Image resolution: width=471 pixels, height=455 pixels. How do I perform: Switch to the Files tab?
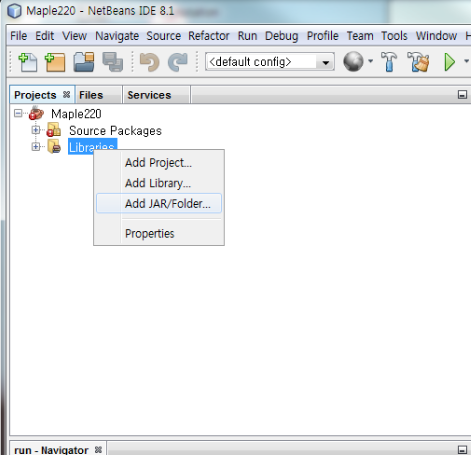tap(91, 95)
